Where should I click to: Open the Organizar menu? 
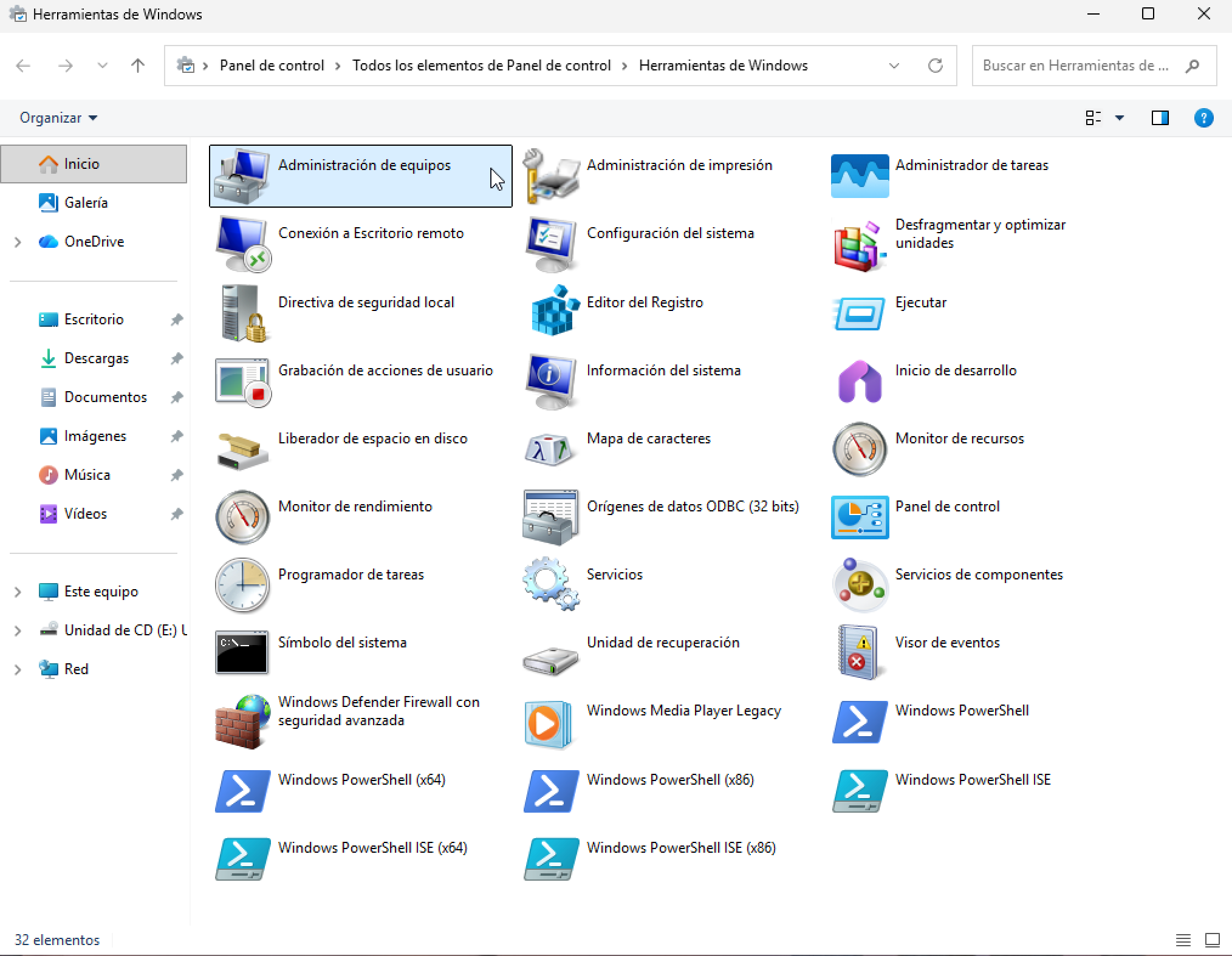[58, 118]
